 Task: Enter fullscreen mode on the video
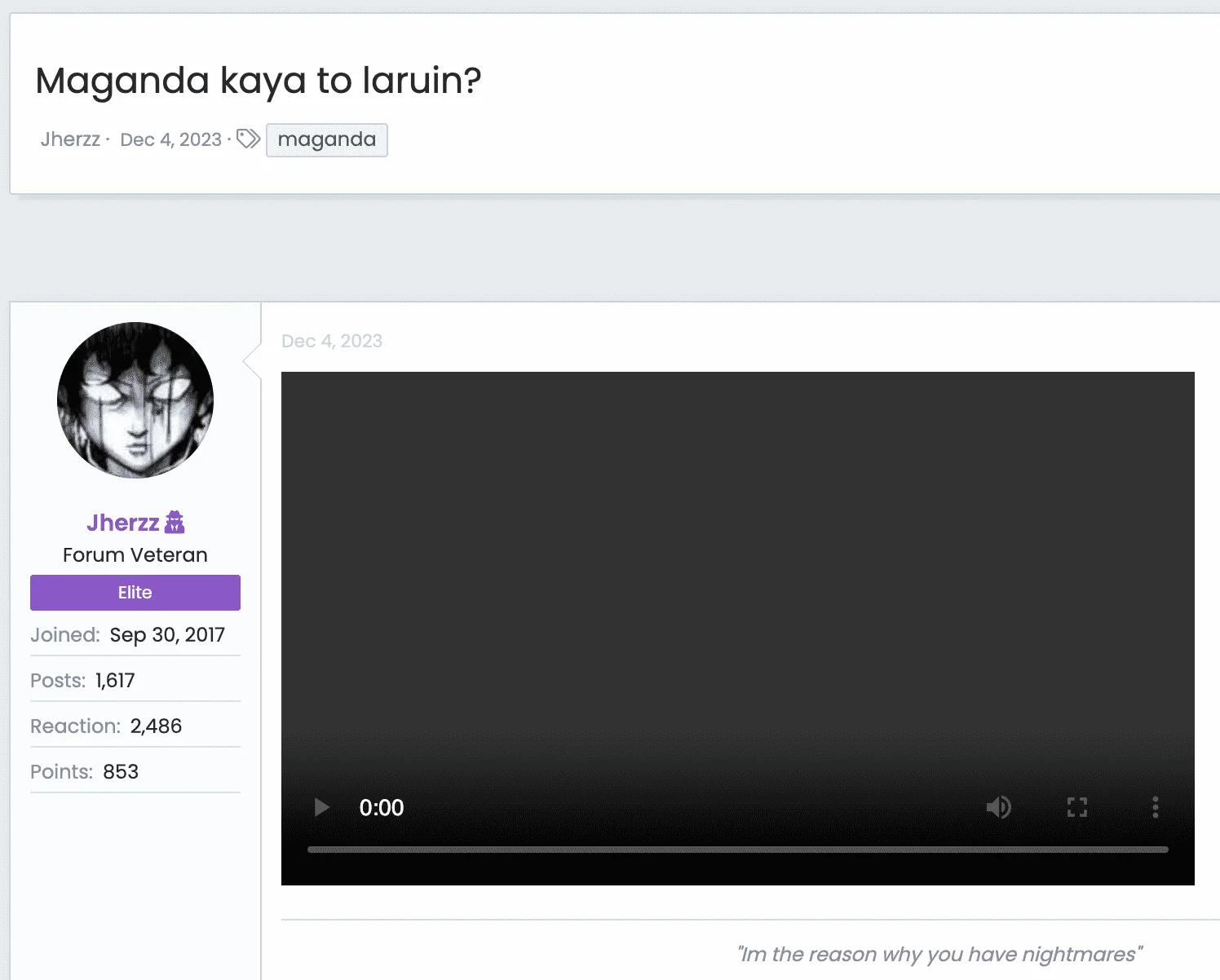[1077, 807]
